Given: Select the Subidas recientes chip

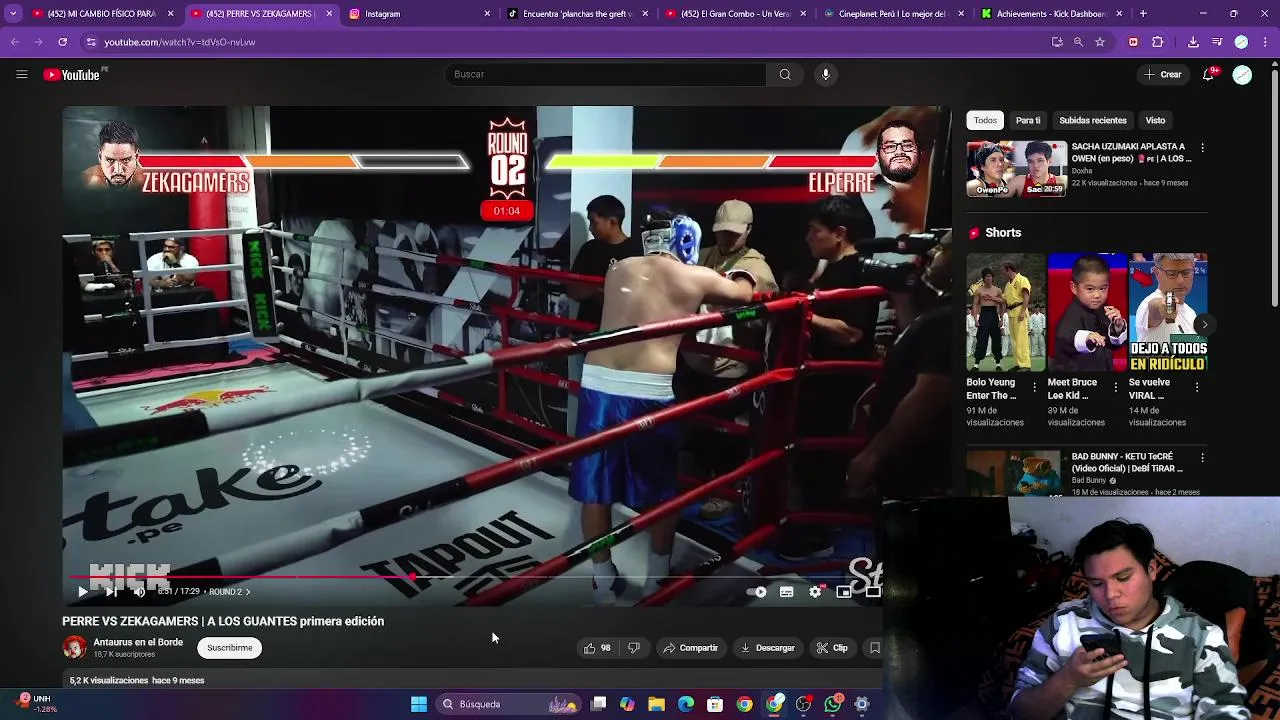Looking at the screenshot, I should click(x=1093, y=120).
